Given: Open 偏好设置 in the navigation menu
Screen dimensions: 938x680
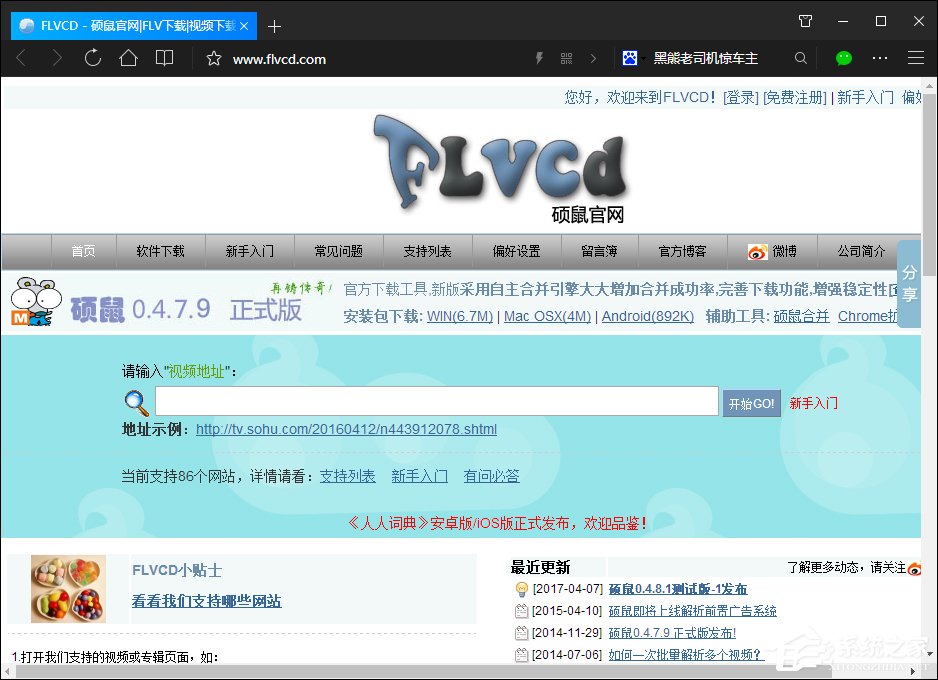Looking at the screenshot, I should pyautogui.click(x=516, y=251).
